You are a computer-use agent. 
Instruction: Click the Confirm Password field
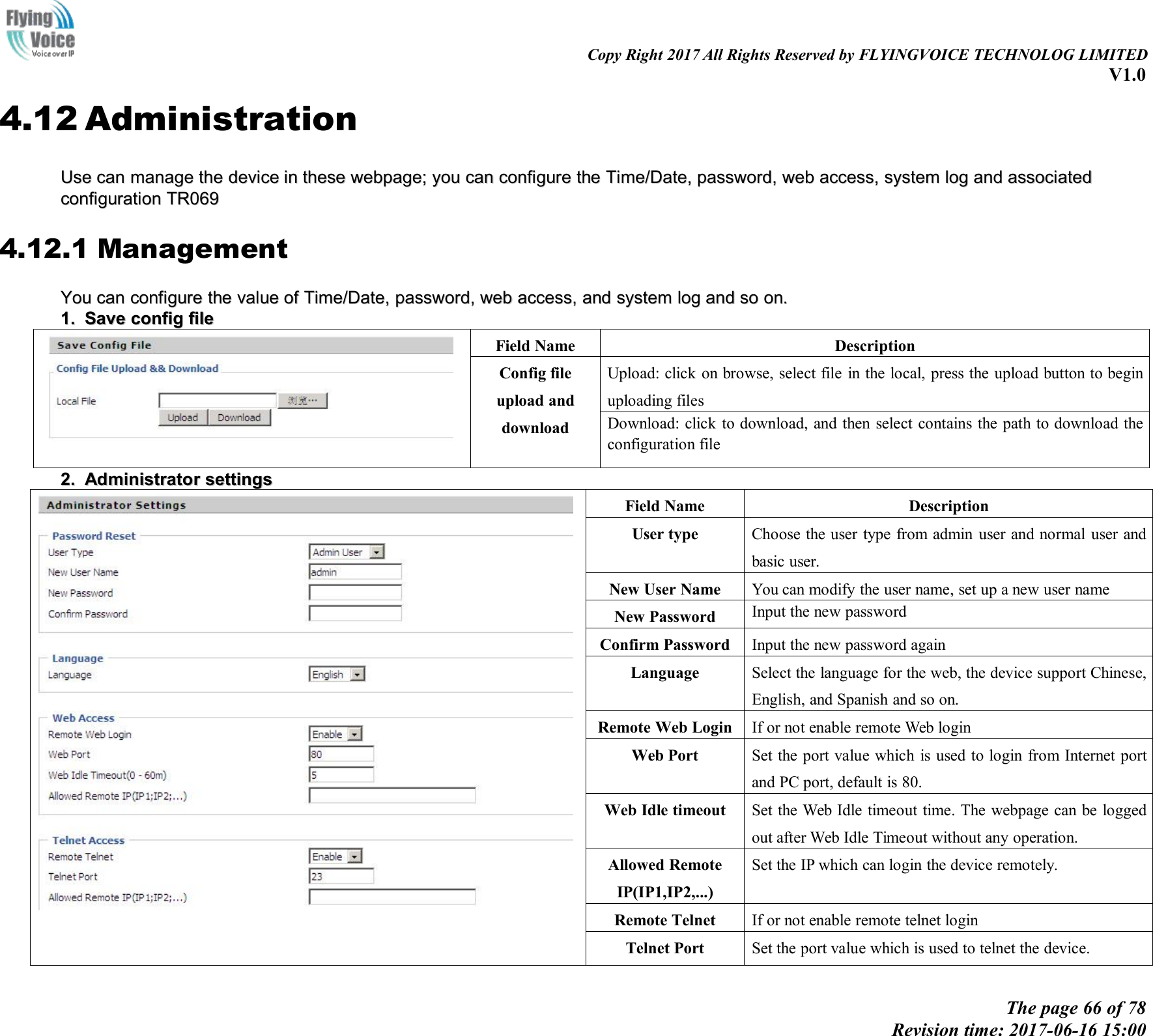(x=354, y=614)
